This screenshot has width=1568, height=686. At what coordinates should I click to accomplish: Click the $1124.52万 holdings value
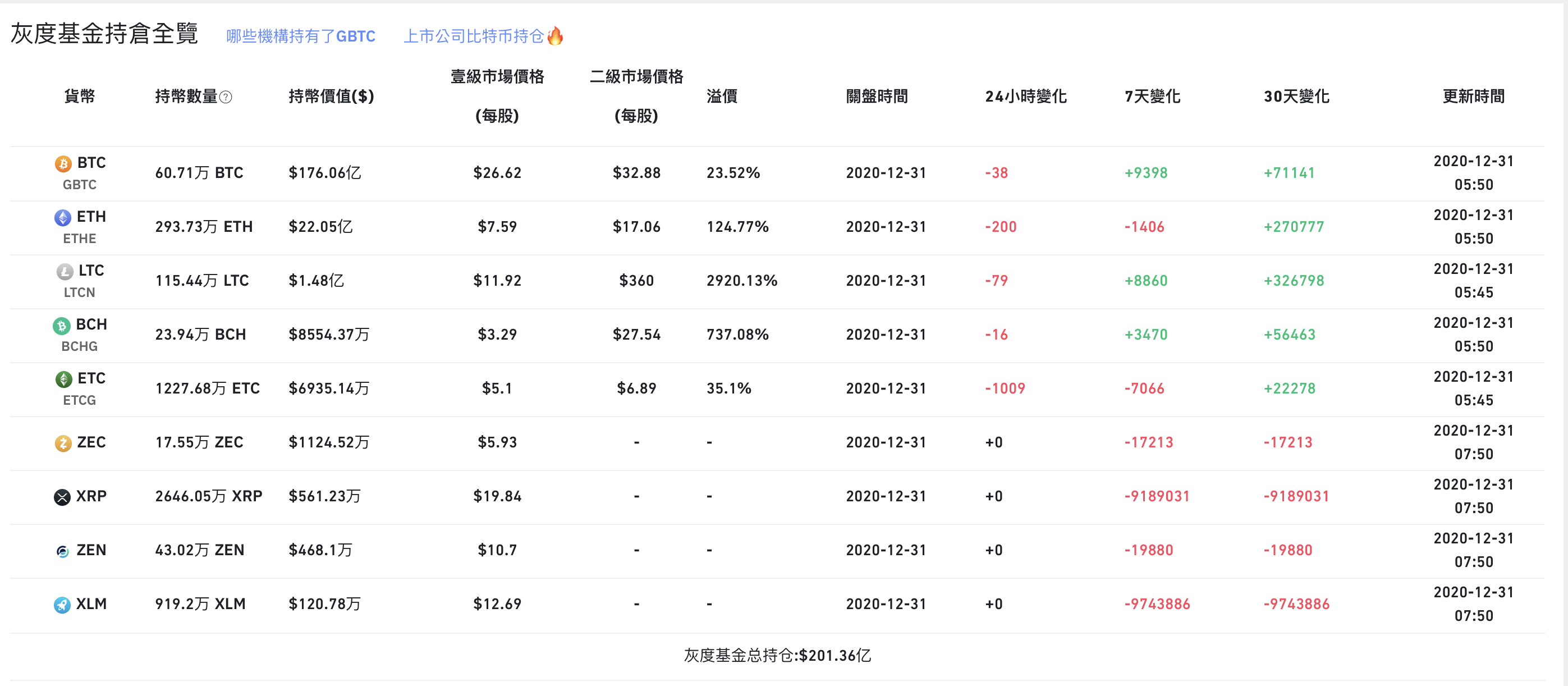[329, 442]
